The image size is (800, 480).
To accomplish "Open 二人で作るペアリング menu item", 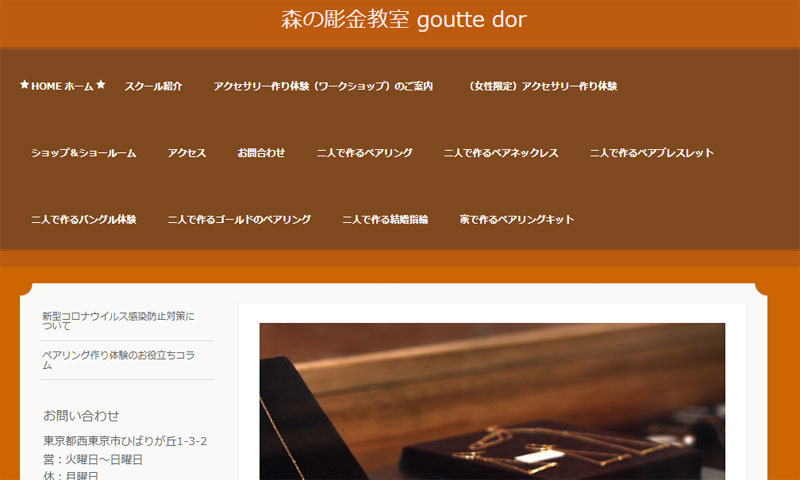I will point(364,153).
